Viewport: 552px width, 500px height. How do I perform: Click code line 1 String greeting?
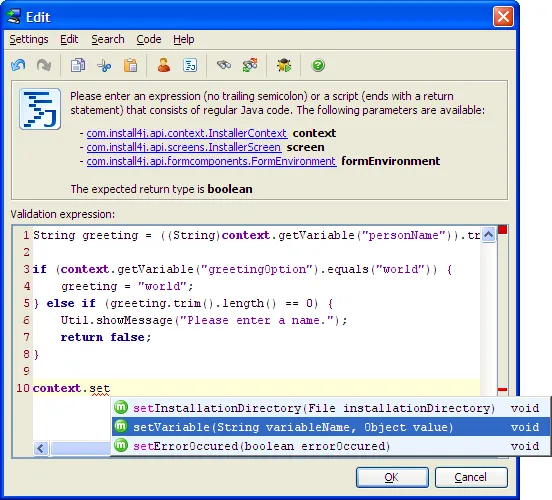click(256, 235)
